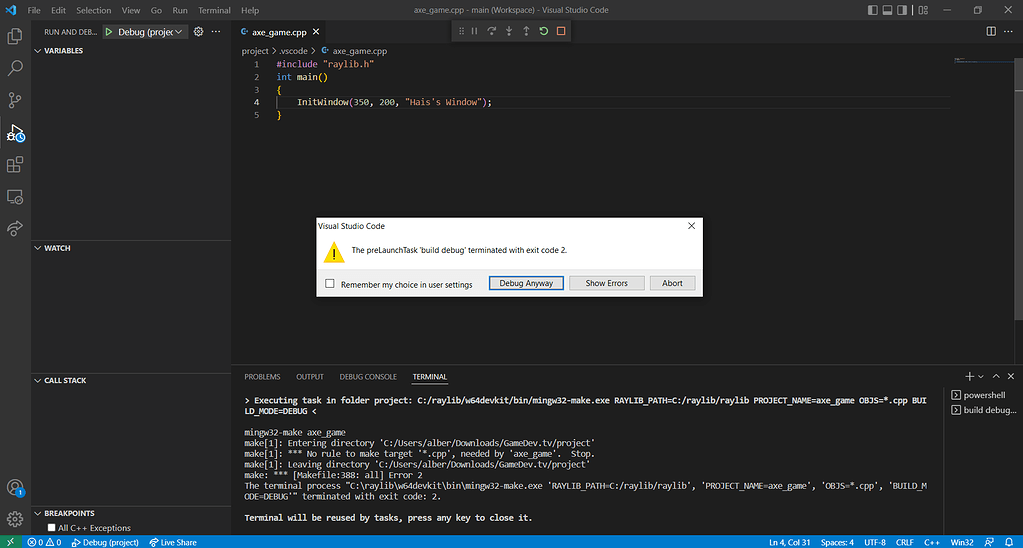Click Debug (project) in status bar
Screen dimensions: 1023x548
[x=105, y=542]
